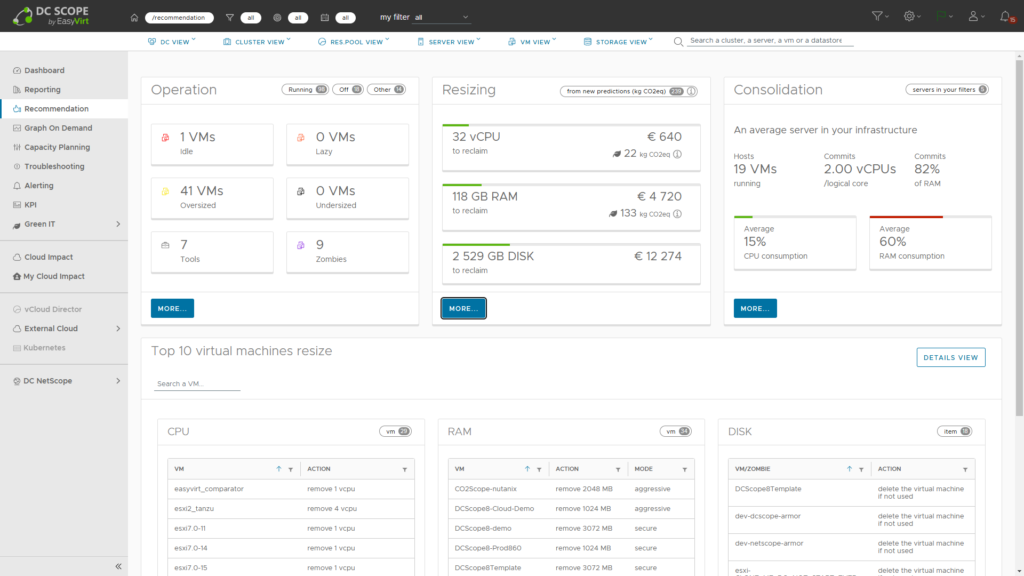The image size is (1024, 576).
Task: Toggle the Other filter chip
Action: (x=387, y=89)
